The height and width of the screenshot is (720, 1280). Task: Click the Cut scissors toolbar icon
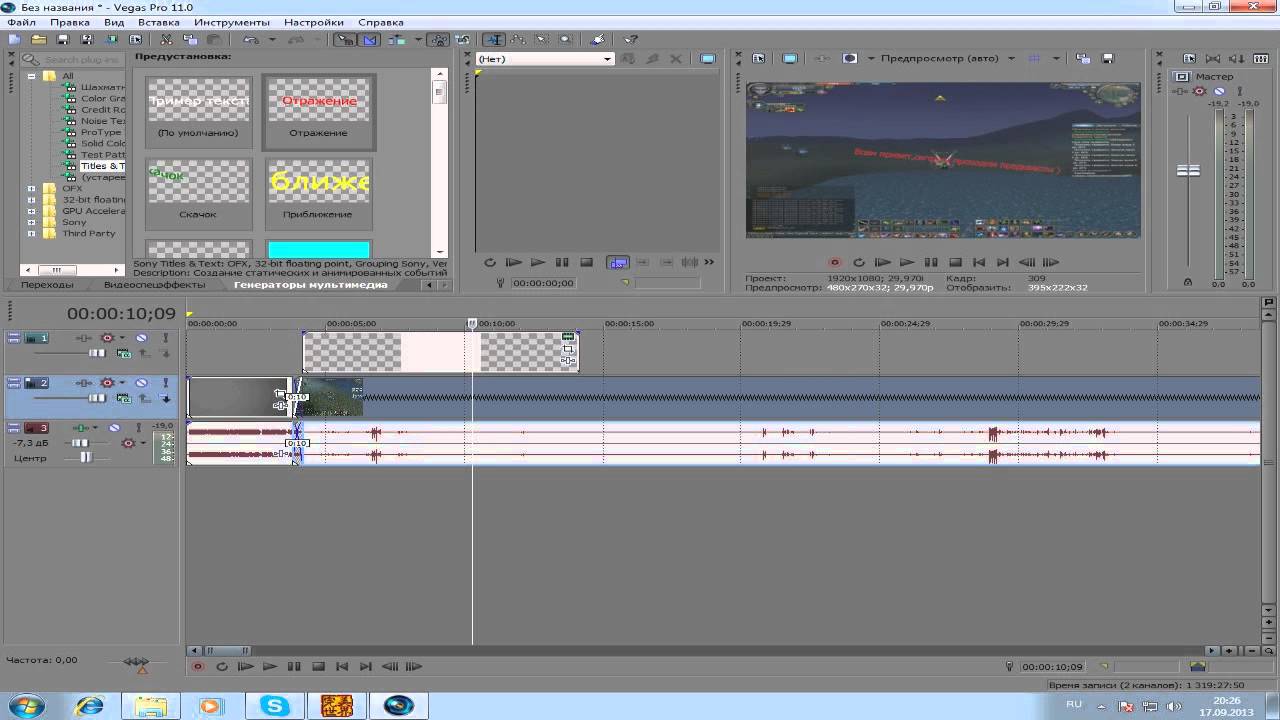click(166, 40)
